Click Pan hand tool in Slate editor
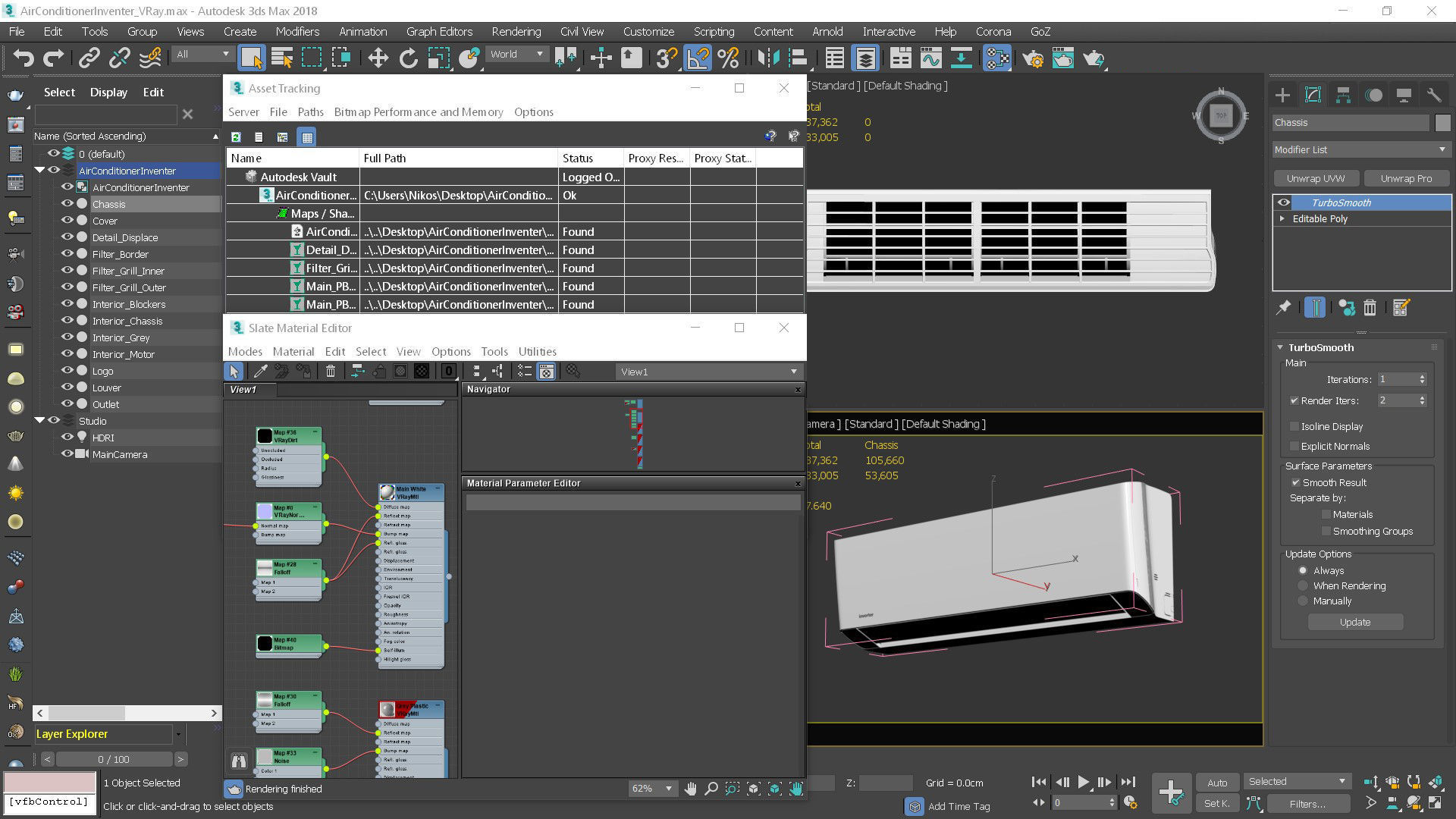The height and width of the screenshot is (819, 1456). point(690,789)
